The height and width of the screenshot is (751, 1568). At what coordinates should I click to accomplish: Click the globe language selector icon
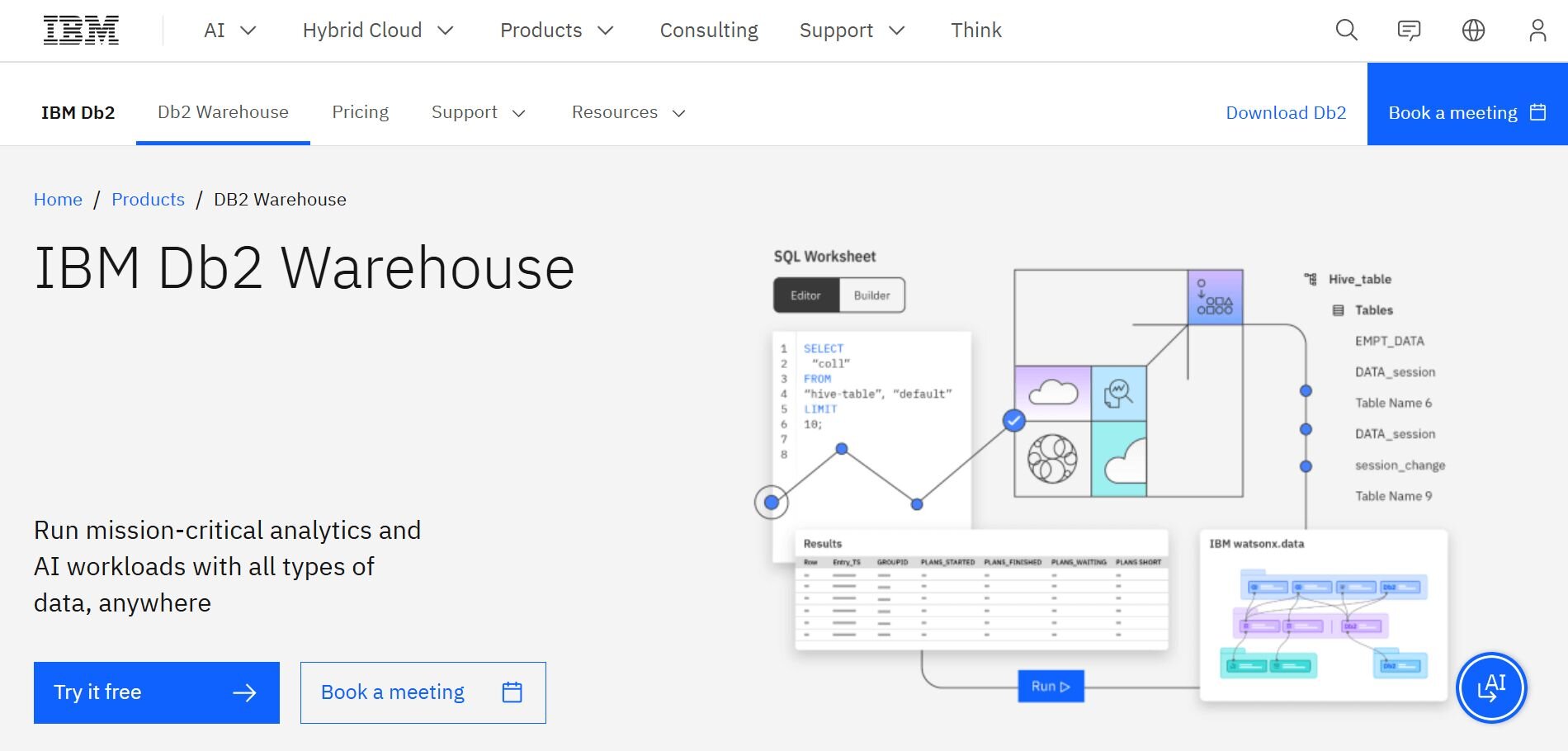pyautogui.click(x=1473, y=31)
